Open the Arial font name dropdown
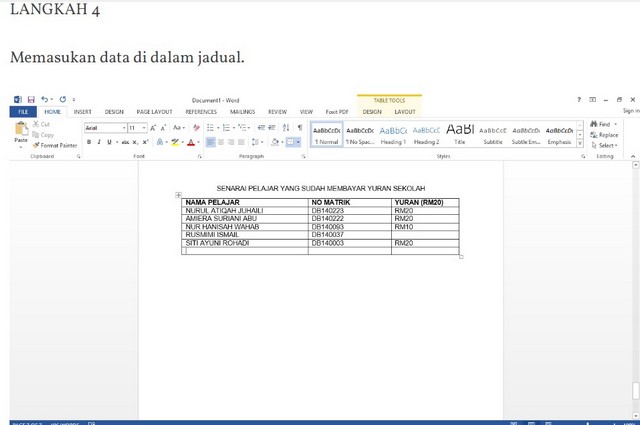This screenshot has height=425, width=640. 124,128
